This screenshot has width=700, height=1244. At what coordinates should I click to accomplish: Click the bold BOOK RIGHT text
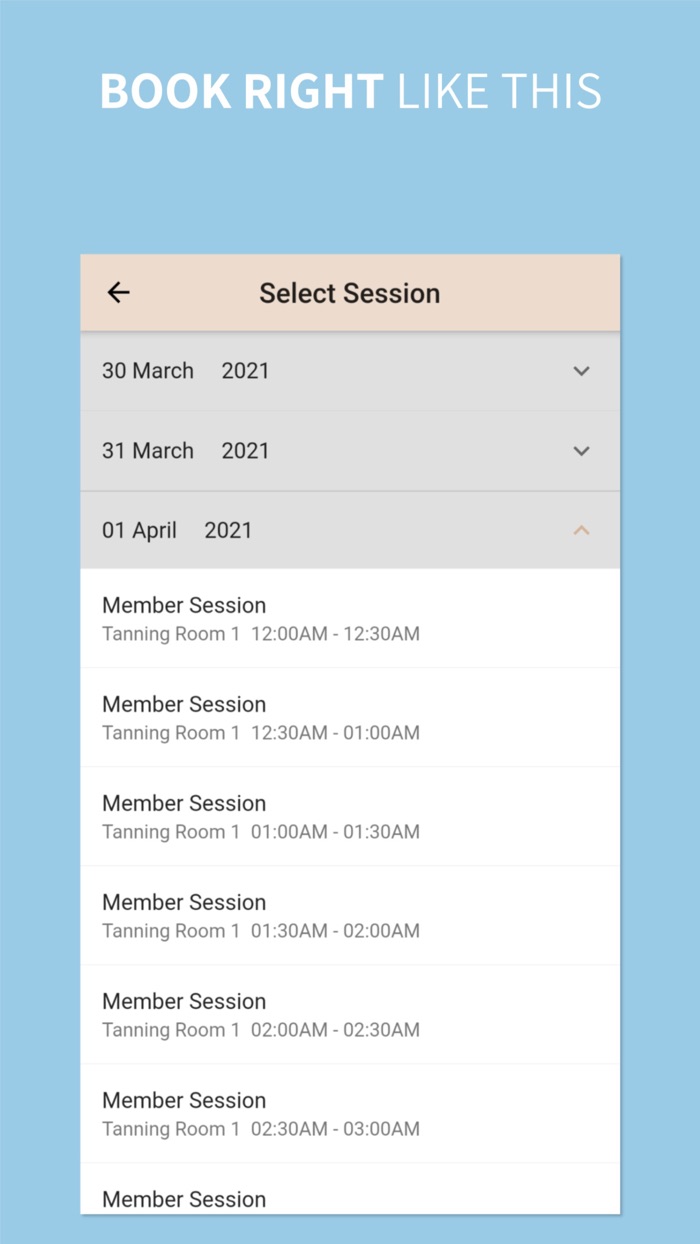coord(241,91)
